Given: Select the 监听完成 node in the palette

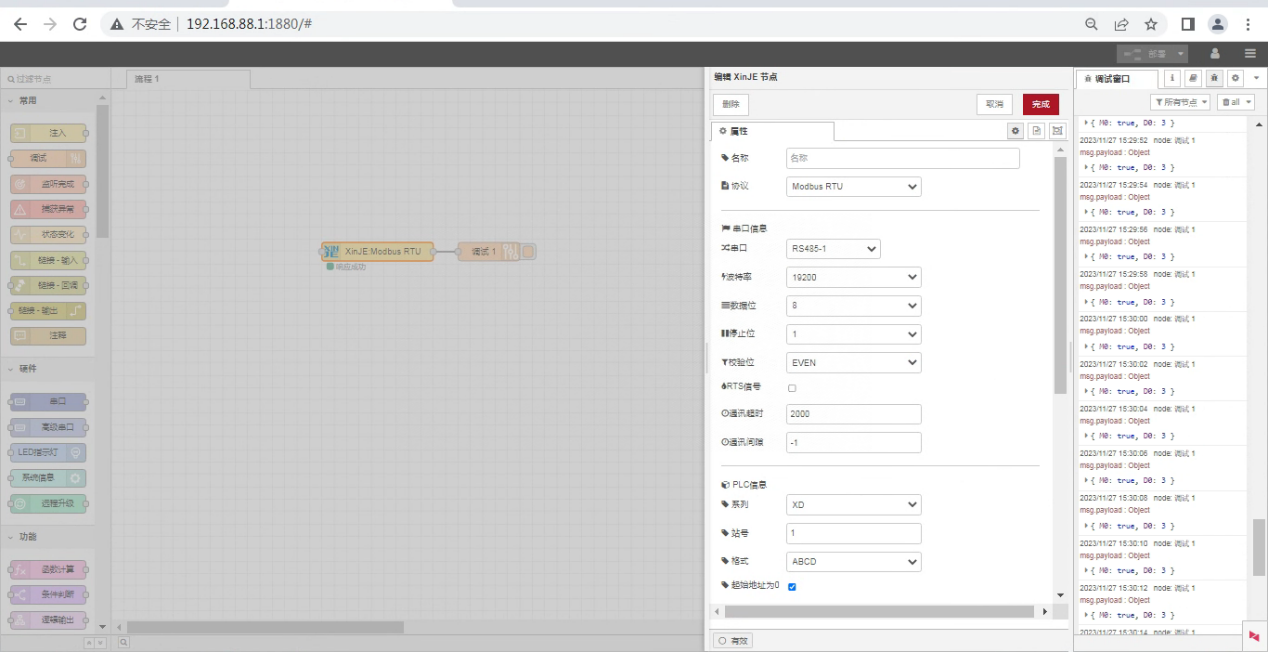Looking at the screenshot, I should tap(48, 184).
